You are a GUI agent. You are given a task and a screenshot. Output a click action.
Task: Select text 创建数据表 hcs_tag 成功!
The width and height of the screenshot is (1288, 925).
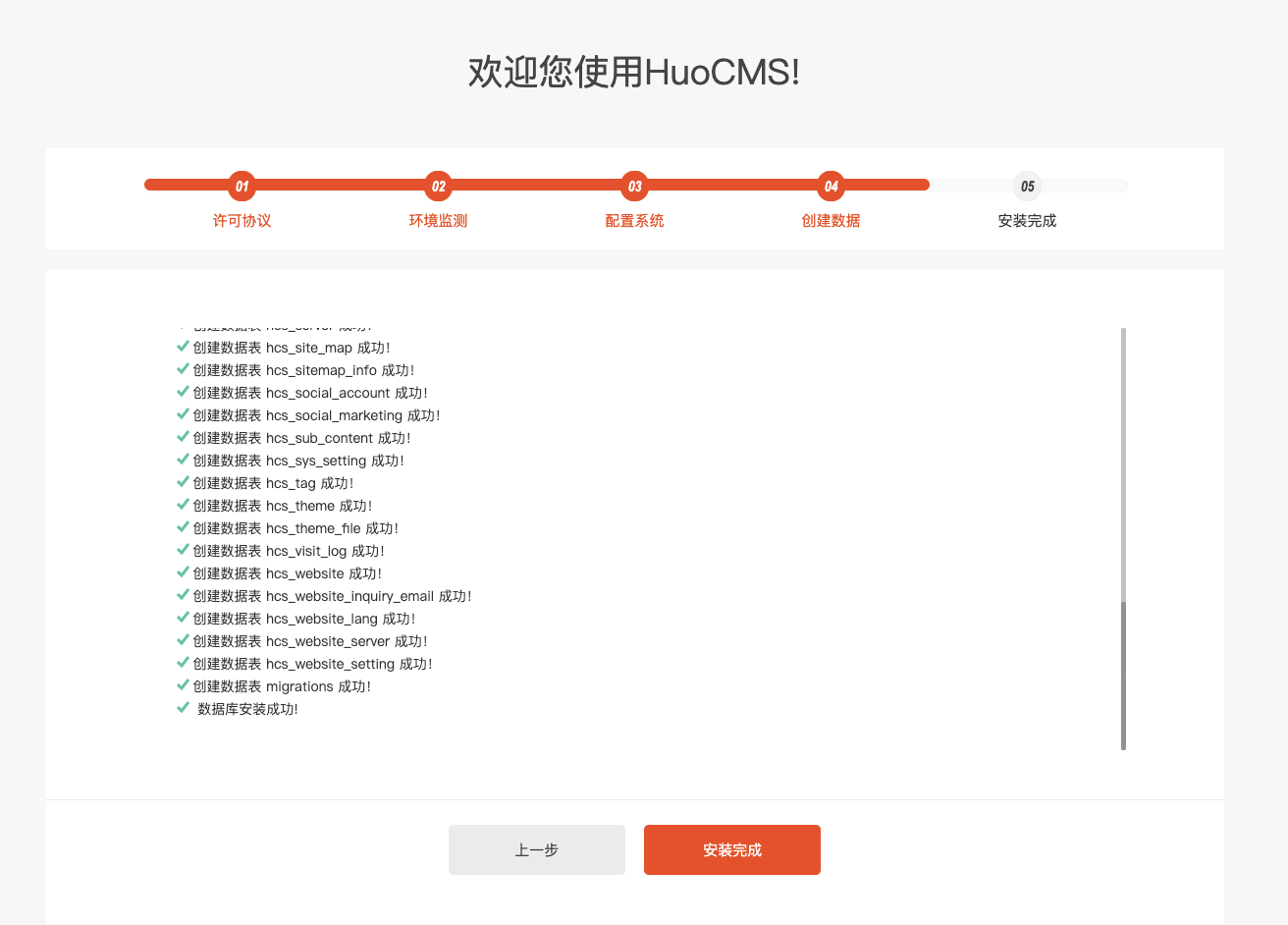tap(273, 483)
